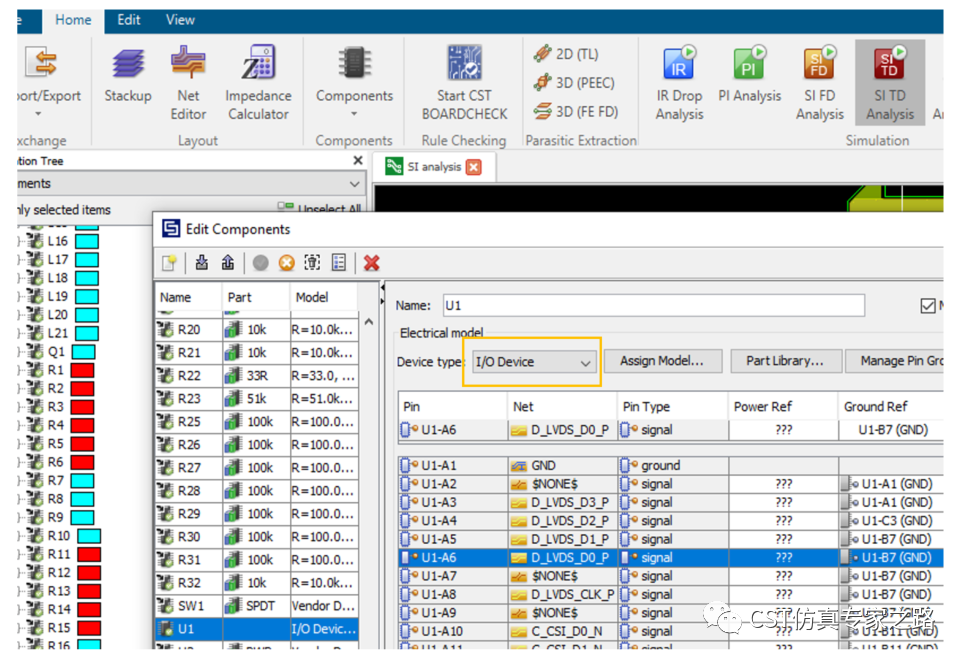Click the list properties toolbar icon
967x662 pixels.
click(x=339, y=263)
